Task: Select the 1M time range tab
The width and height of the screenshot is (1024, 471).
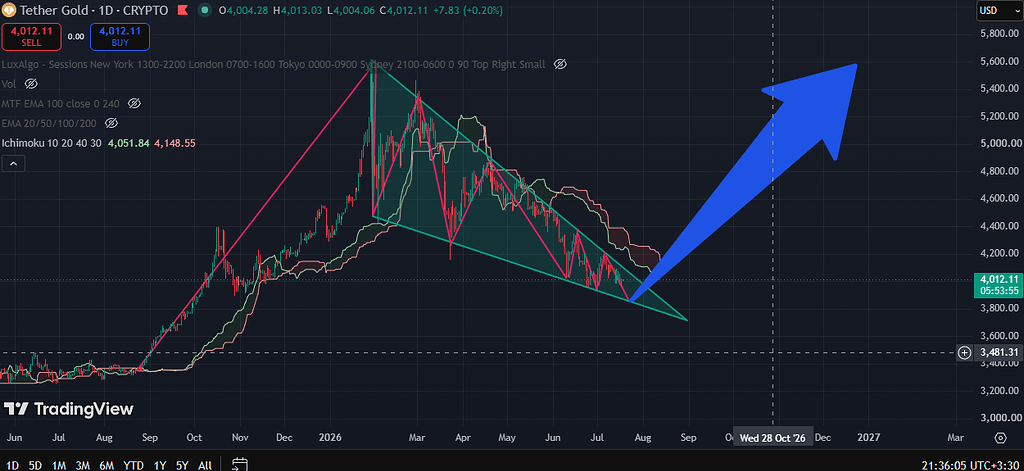Action: 59,465
